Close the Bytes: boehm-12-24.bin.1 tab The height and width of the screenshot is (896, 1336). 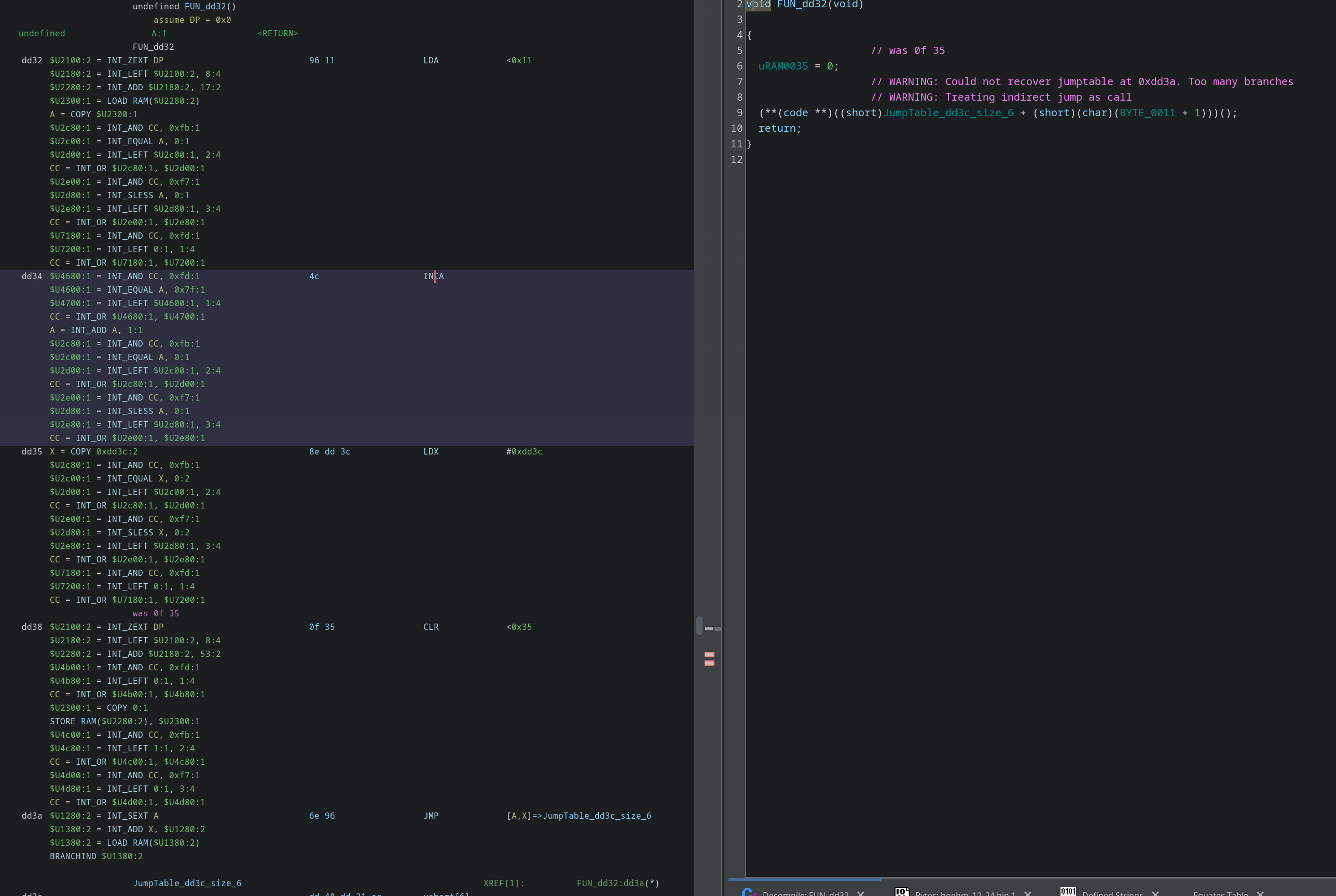1028,892
